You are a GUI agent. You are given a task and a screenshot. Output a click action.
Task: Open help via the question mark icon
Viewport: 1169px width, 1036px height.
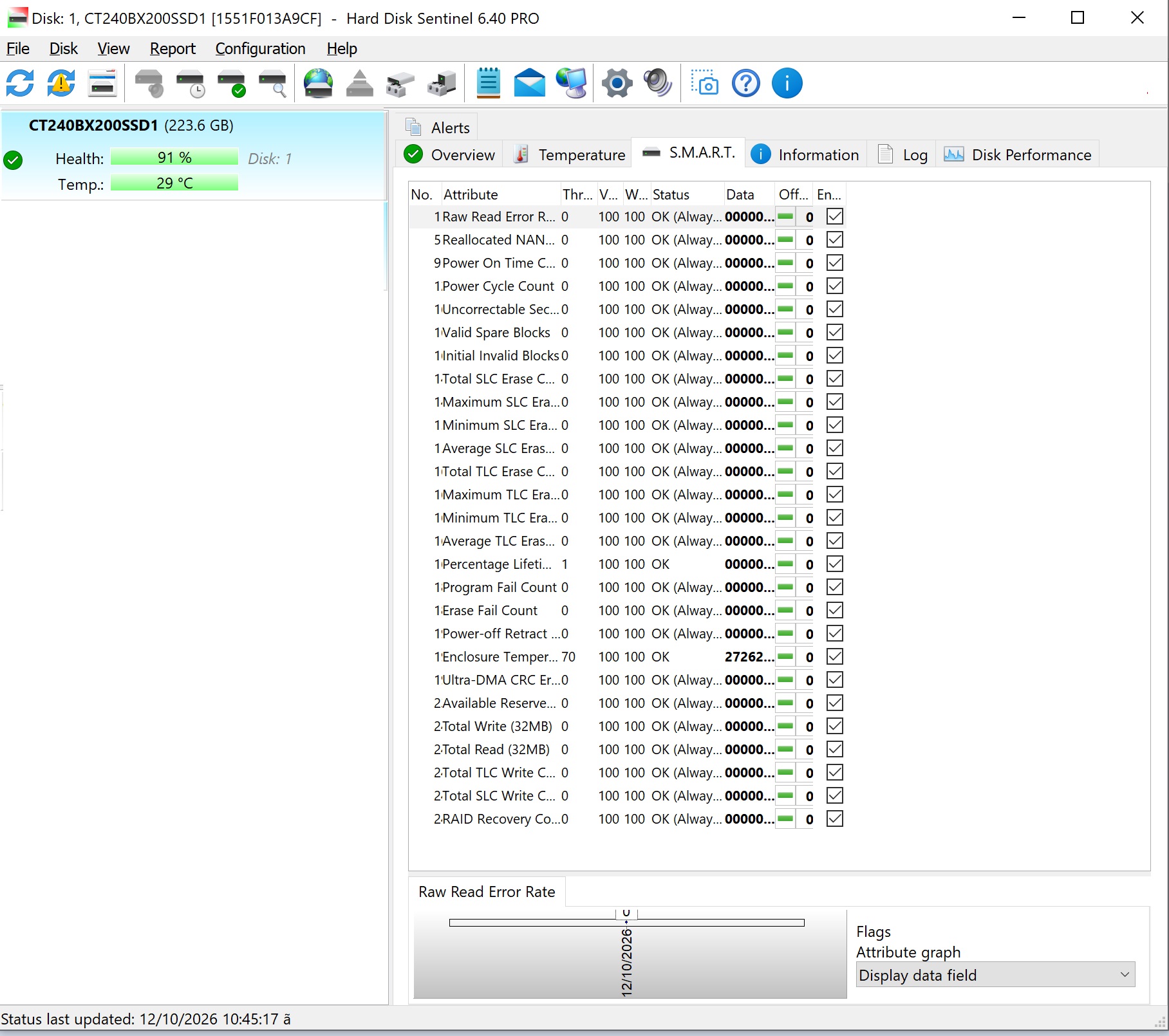pyautogui.click(x=746, y=84)
